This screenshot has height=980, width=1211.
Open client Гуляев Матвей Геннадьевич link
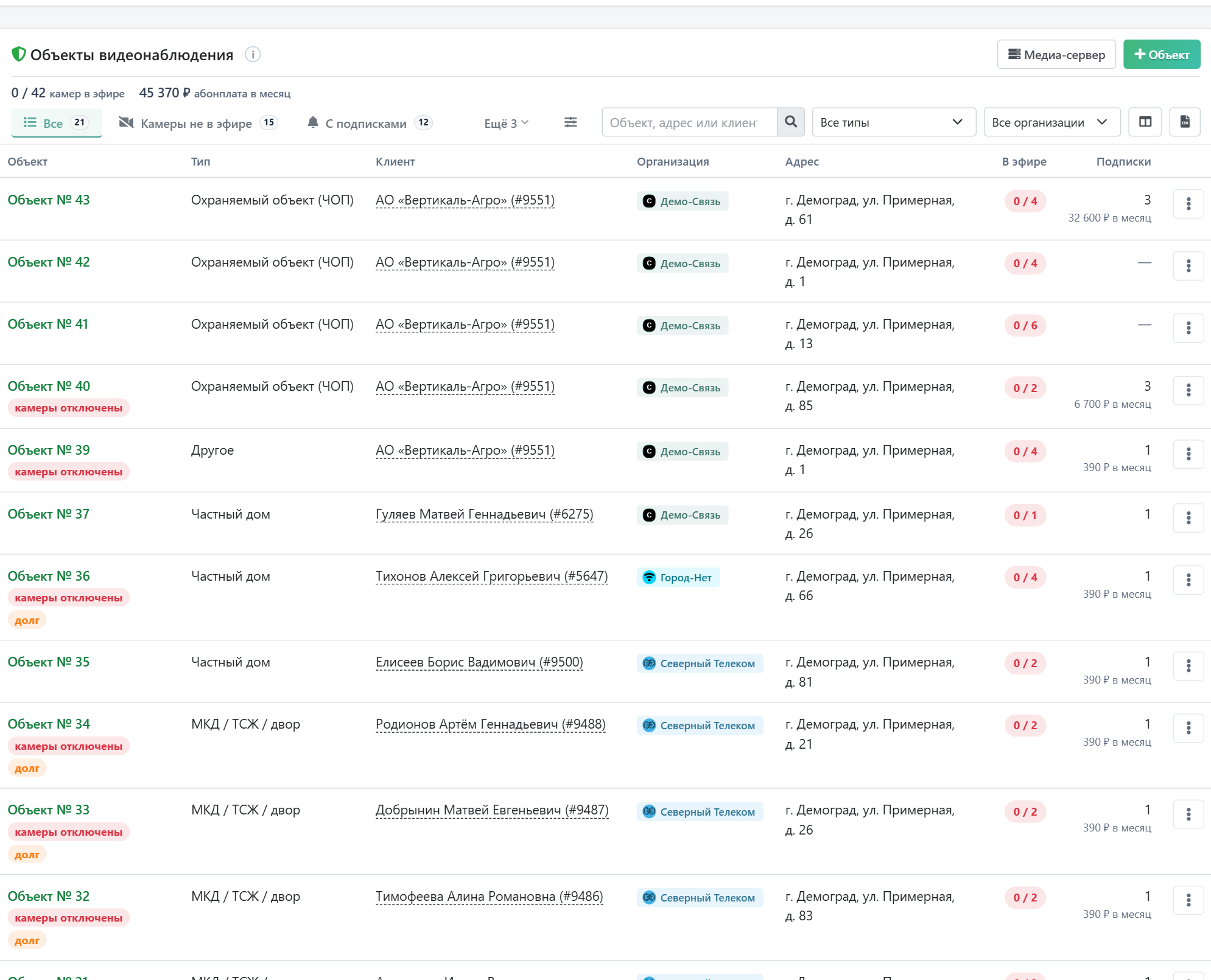(x=485, y=514)
